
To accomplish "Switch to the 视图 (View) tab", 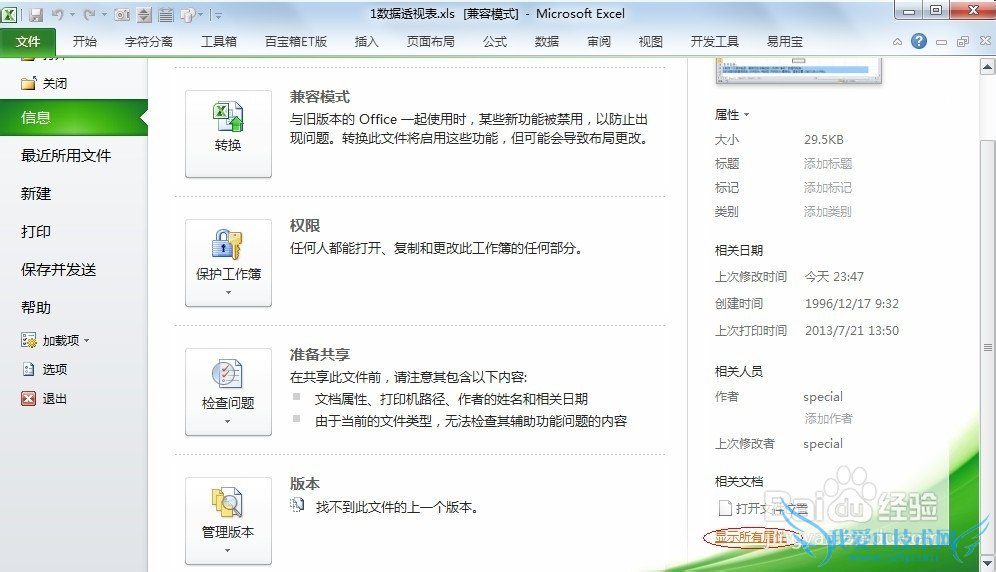I will 650,42.
